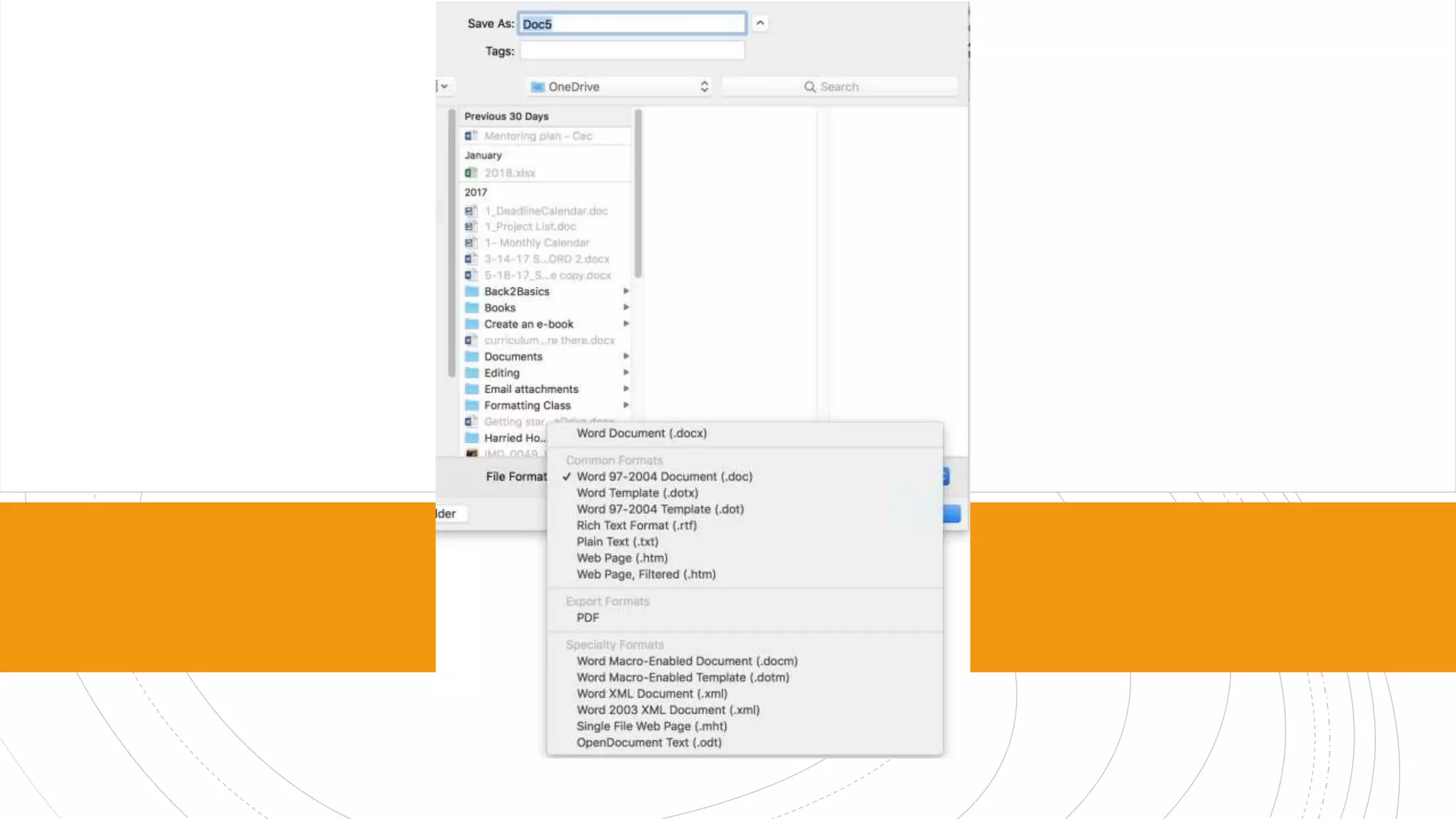Viewport: 1456px width, 819px height.
Task: Click the Tags input field
Action: [632, 50]
